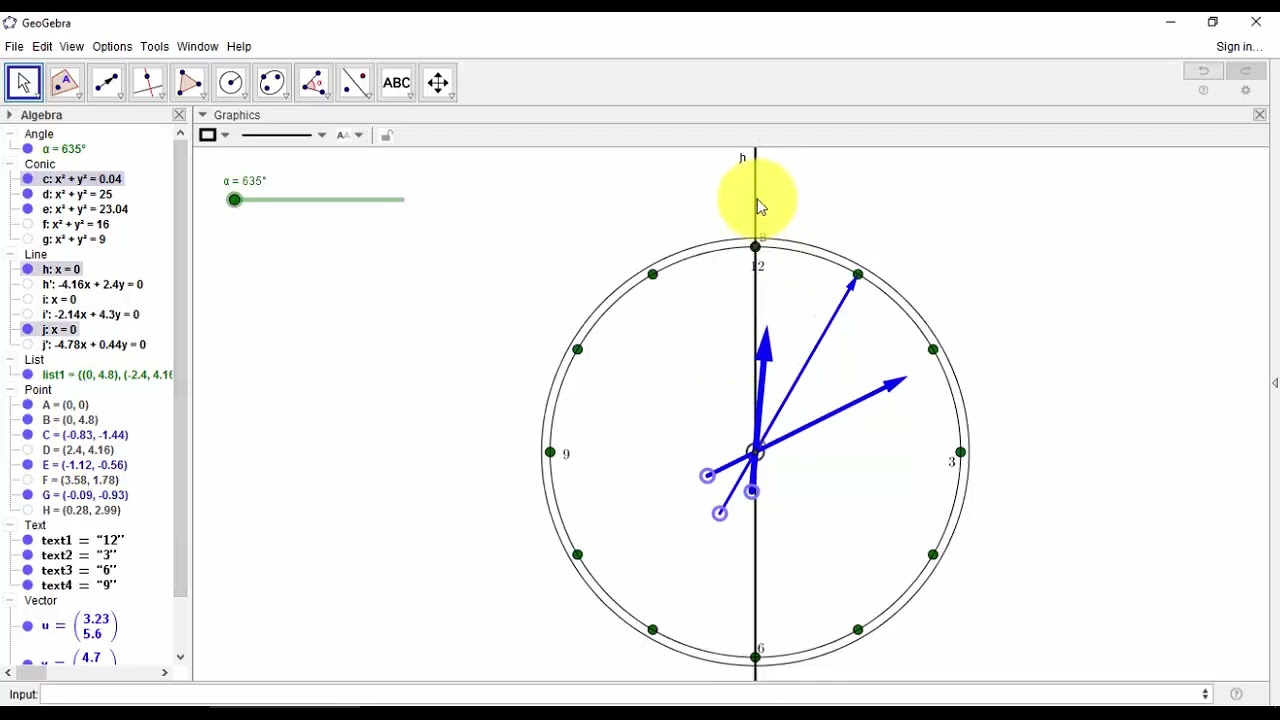The image size is (1280, 720).
Task: Select the ABC Text tool
Action: point(397,83)
